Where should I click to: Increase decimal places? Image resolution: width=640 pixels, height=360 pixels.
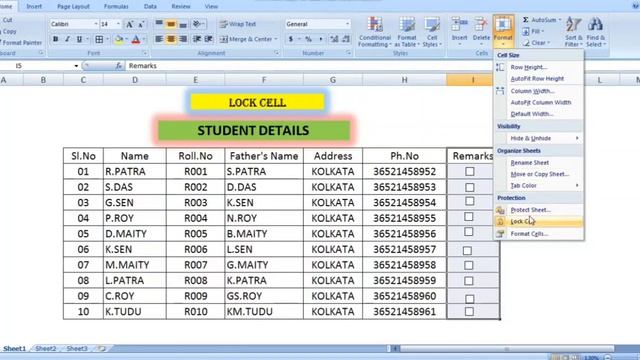click(334, 39)
